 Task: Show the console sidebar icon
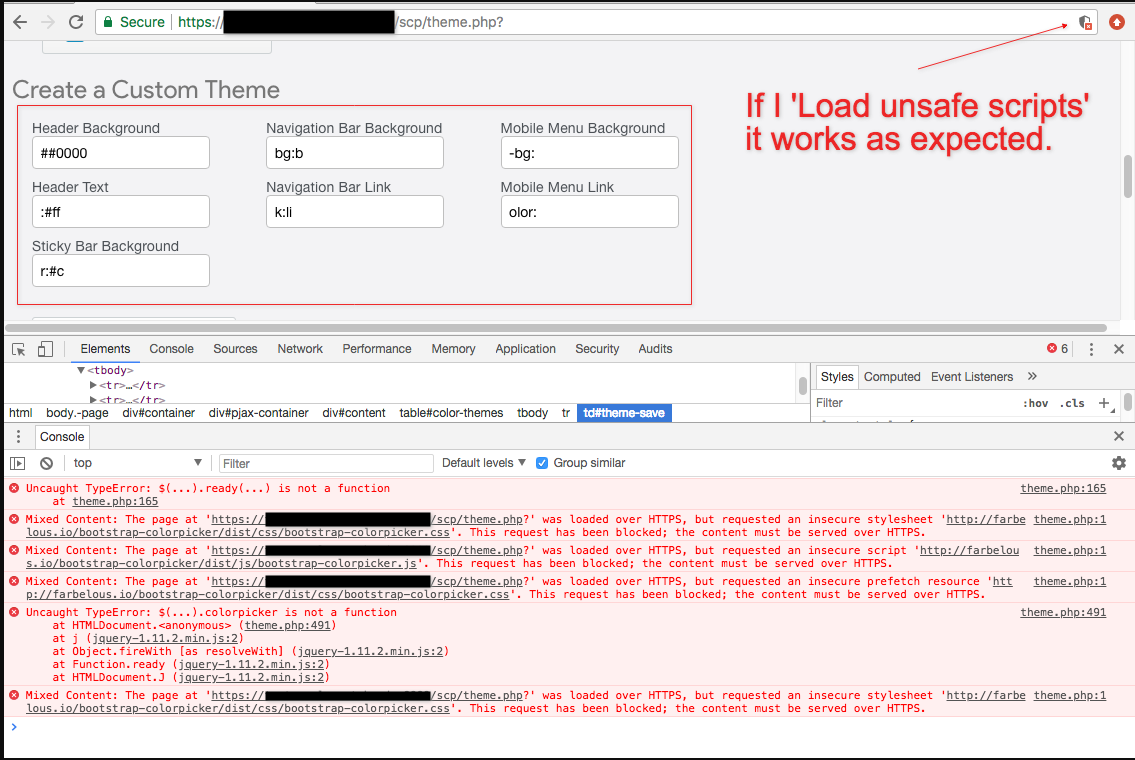(x=18, y=463)
